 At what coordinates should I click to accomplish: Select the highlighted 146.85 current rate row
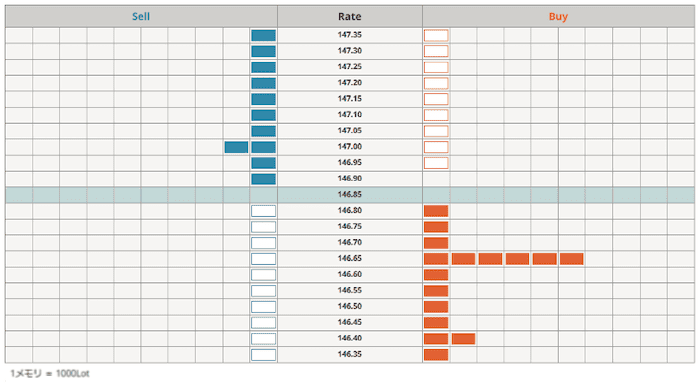(350, 195)
